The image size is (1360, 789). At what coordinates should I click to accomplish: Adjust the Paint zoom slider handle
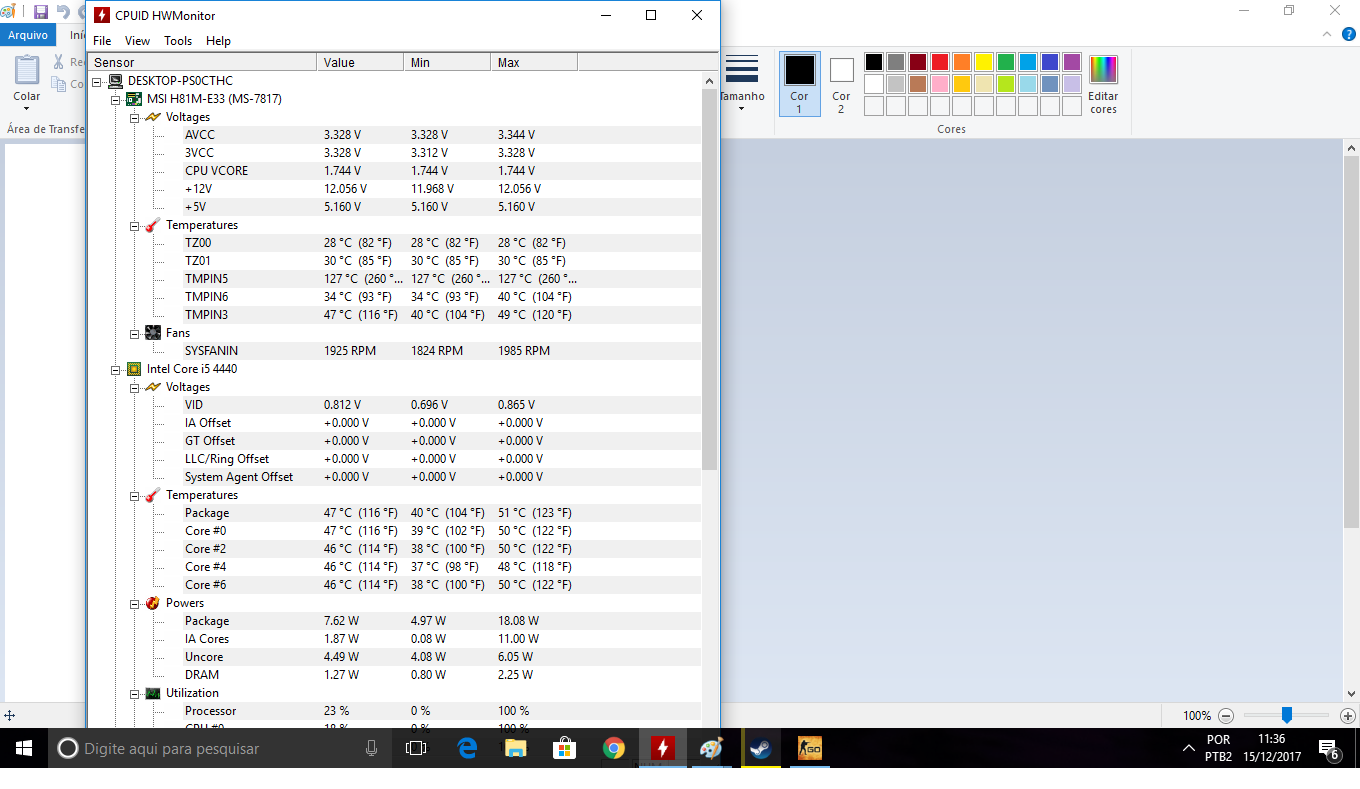click(1287, 715)
